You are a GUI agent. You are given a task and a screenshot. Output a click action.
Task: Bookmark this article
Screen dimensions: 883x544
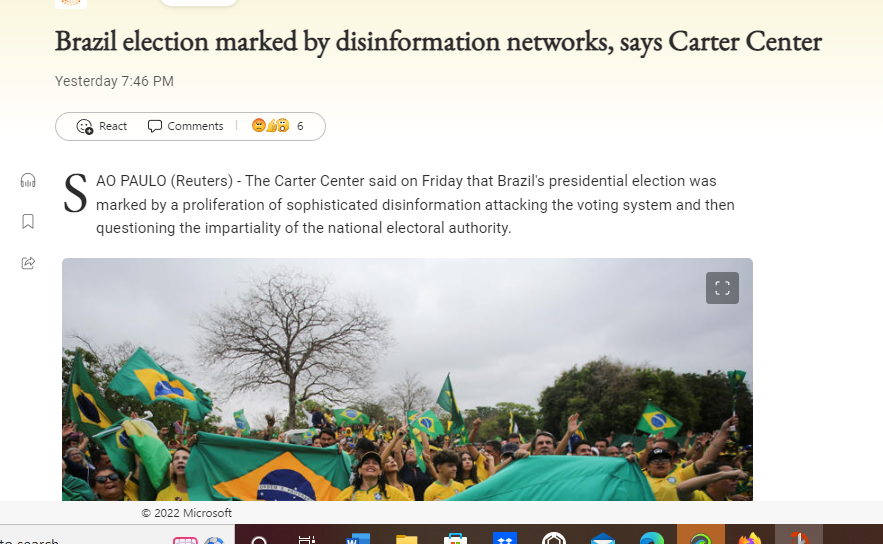pyautogui.click(x=28, y=221)
